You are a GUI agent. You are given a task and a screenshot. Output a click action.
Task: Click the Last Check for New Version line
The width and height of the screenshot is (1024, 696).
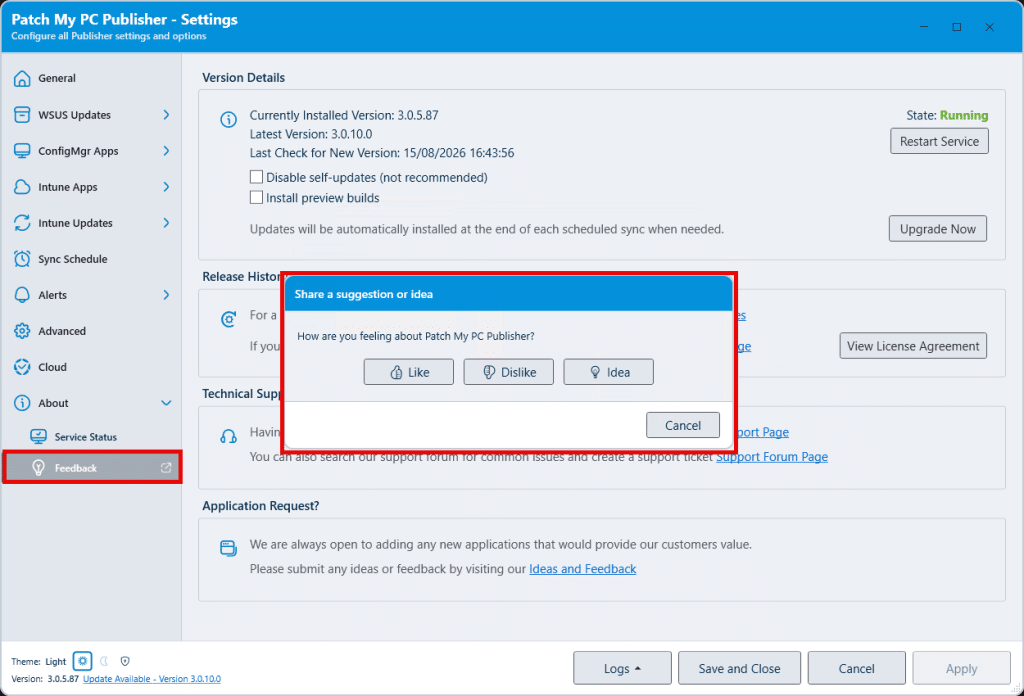(x=382, y=153)
